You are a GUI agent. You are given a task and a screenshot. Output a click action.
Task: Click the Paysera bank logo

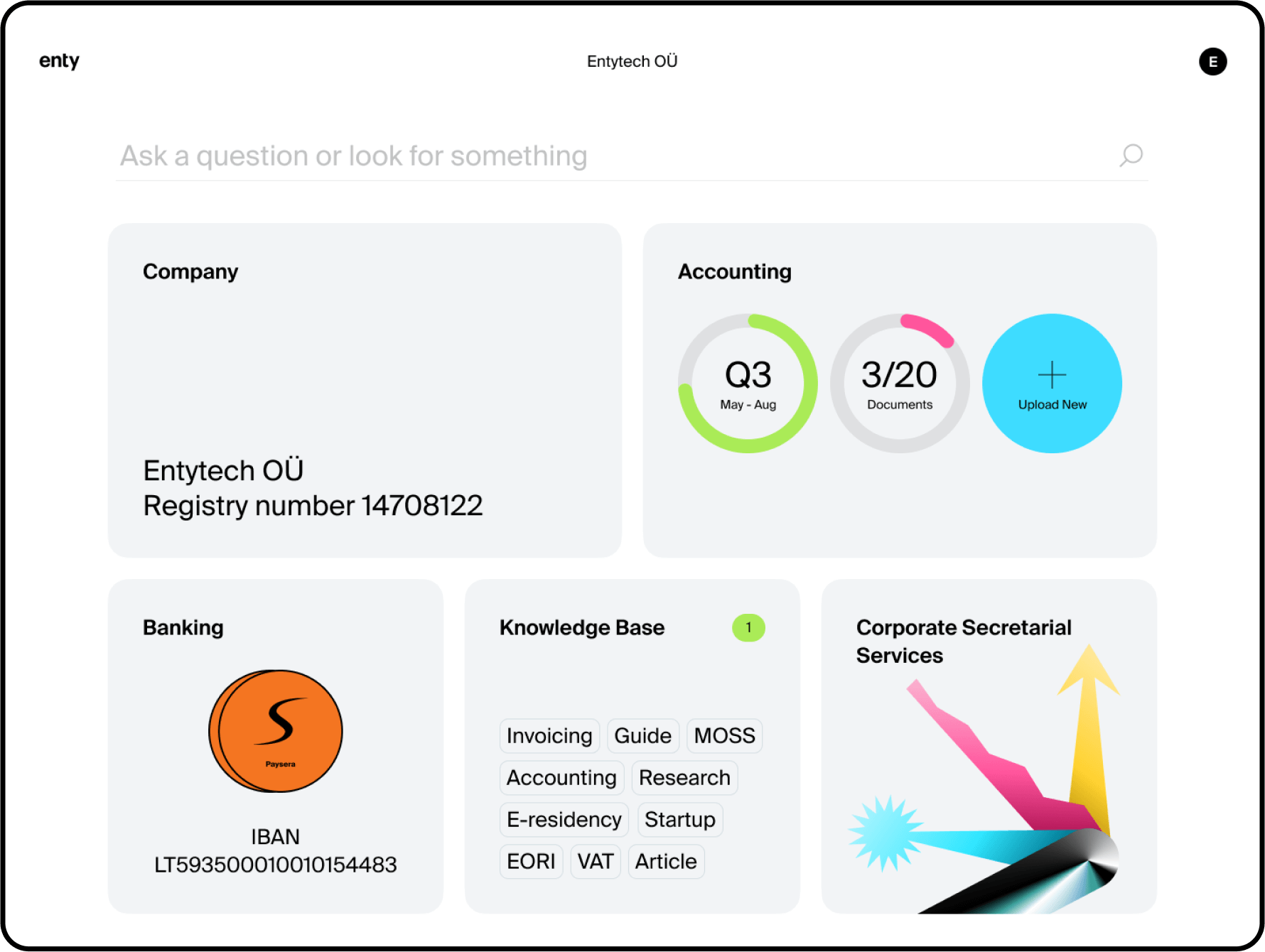276,730
